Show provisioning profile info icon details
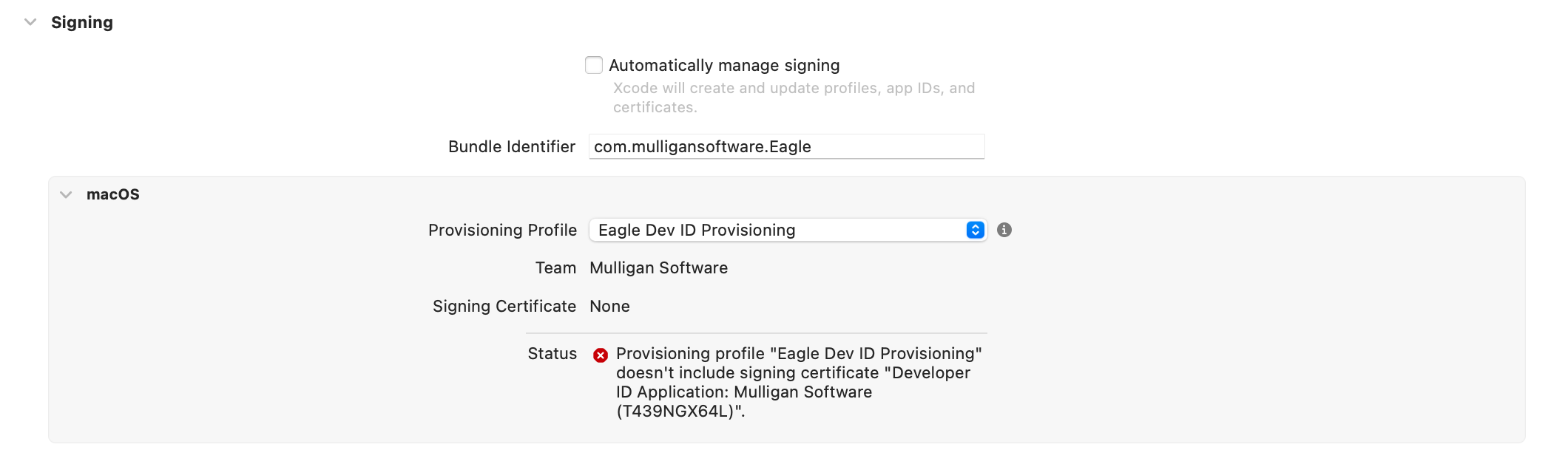 [1004, 230]
